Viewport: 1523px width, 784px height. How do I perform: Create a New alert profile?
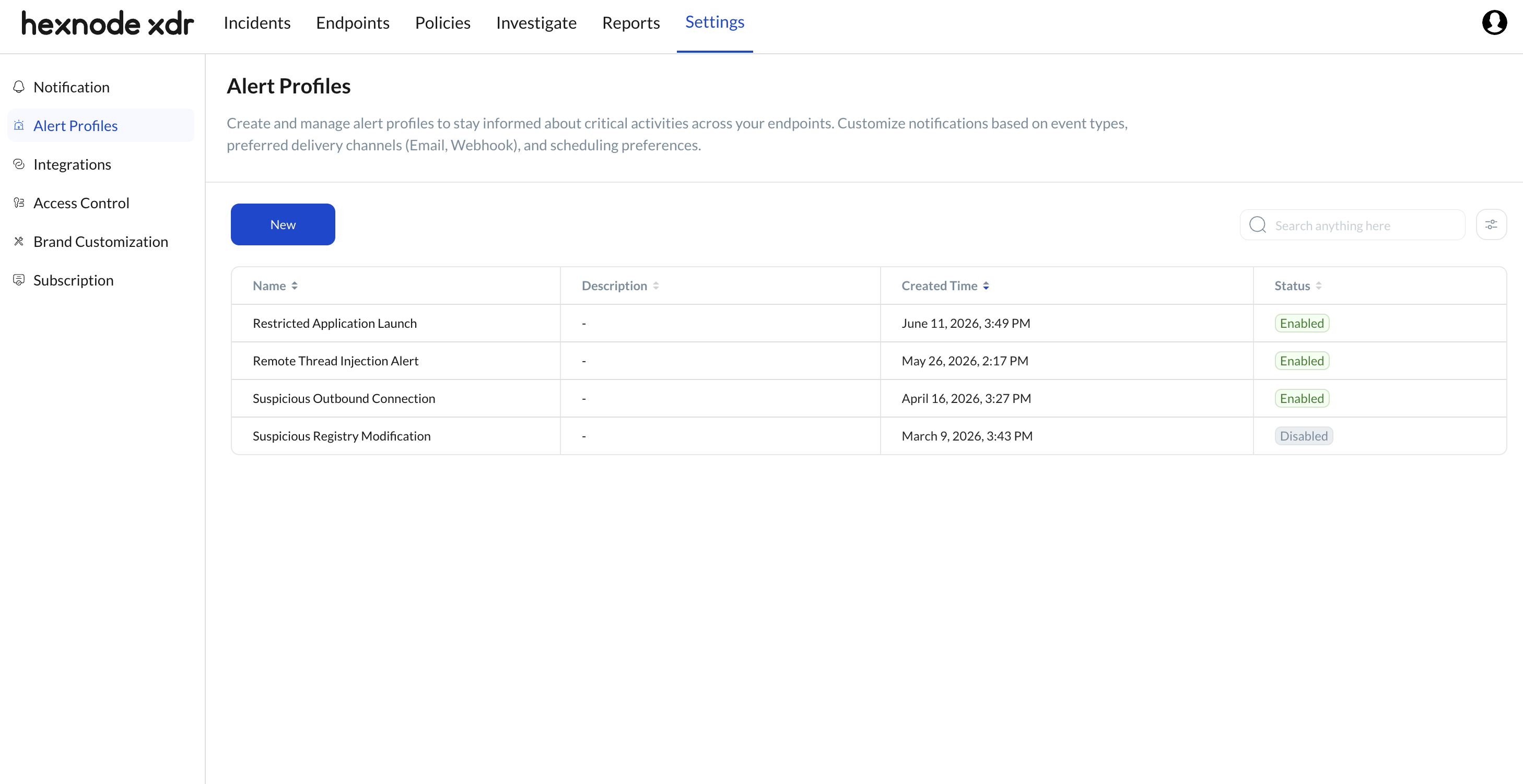click(x=283, y=224)
